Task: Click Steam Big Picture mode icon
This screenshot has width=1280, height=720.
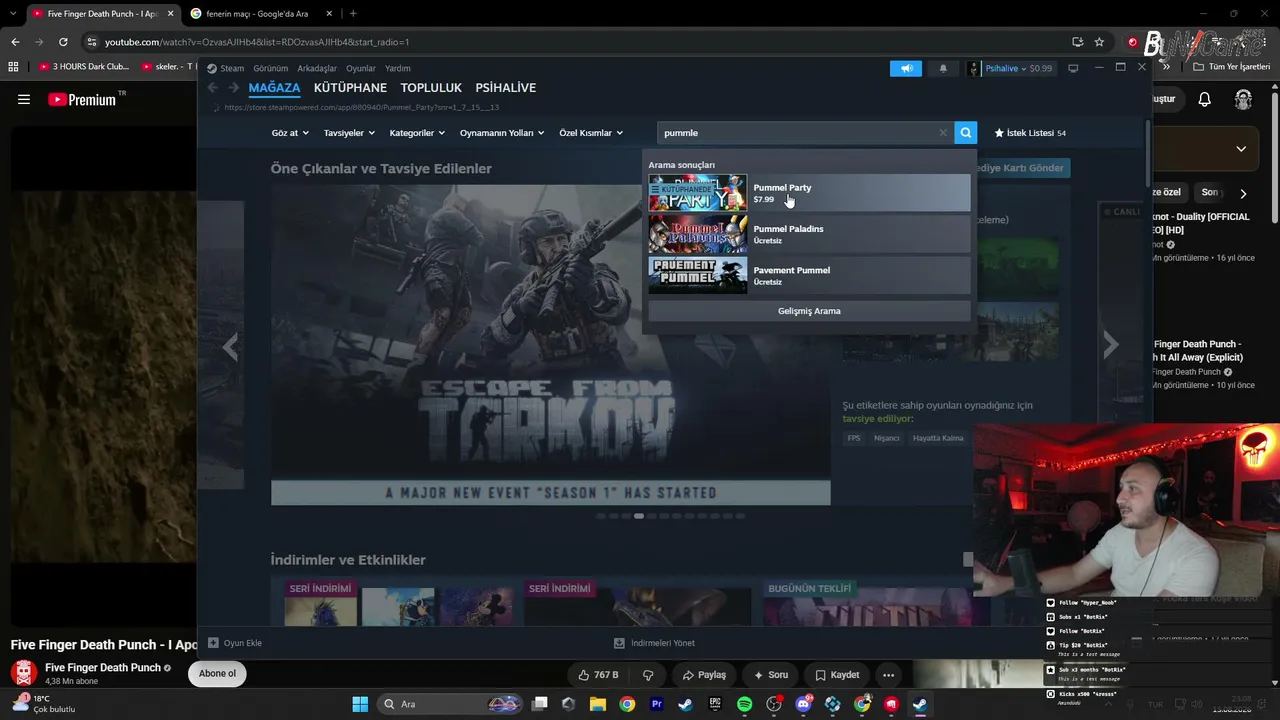Action: point(1073,68)
